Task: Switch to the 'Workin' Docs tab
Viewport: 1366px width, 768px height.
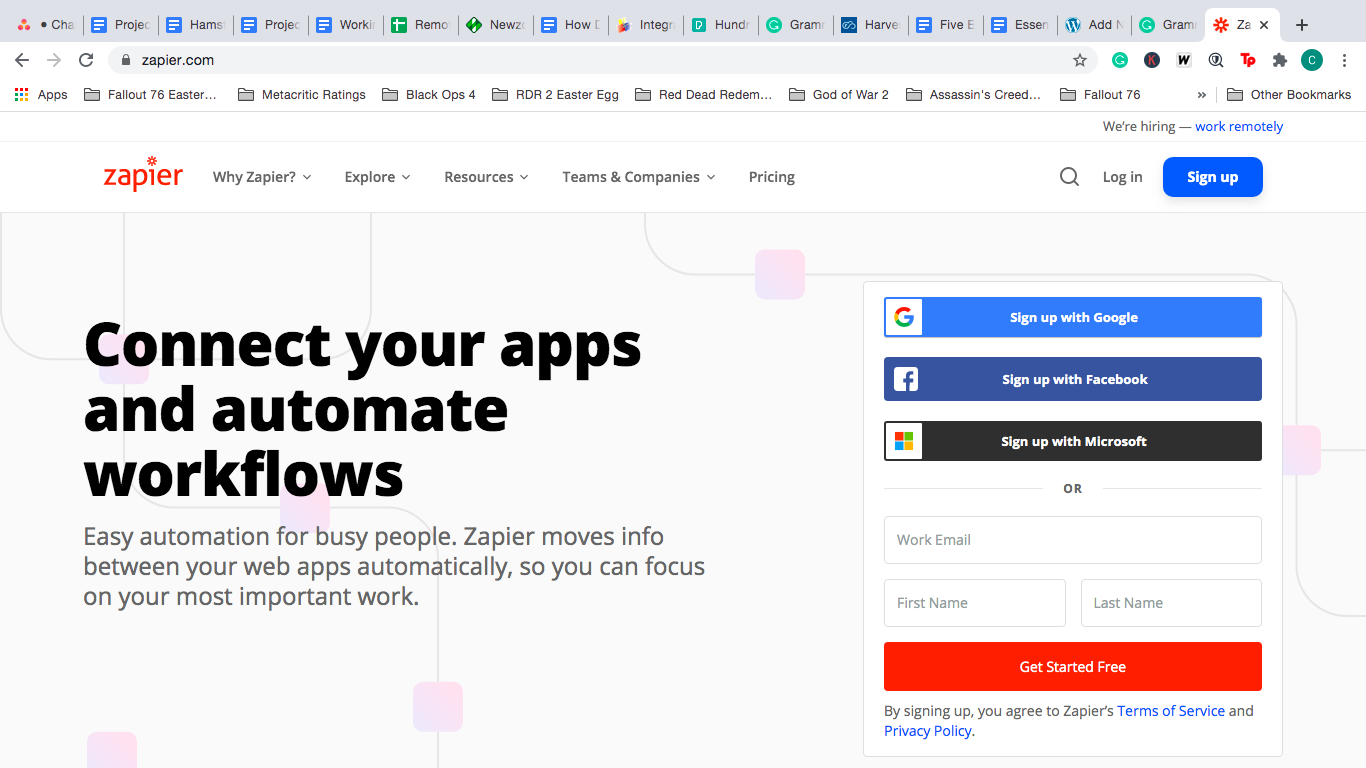Action: [x=346, y=25]
